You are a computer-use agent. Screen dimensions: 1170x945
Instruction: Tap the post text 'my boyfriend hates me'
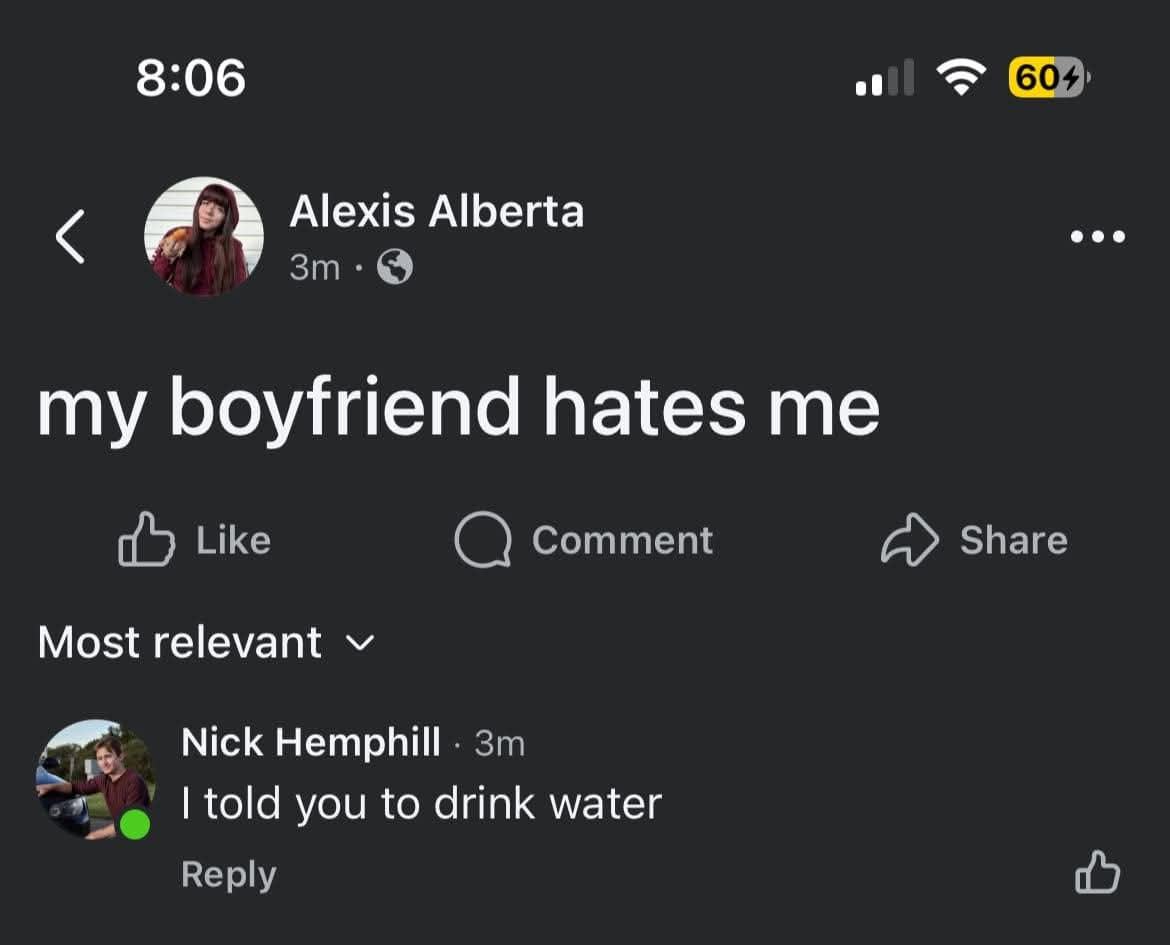[x=458, y=408]
